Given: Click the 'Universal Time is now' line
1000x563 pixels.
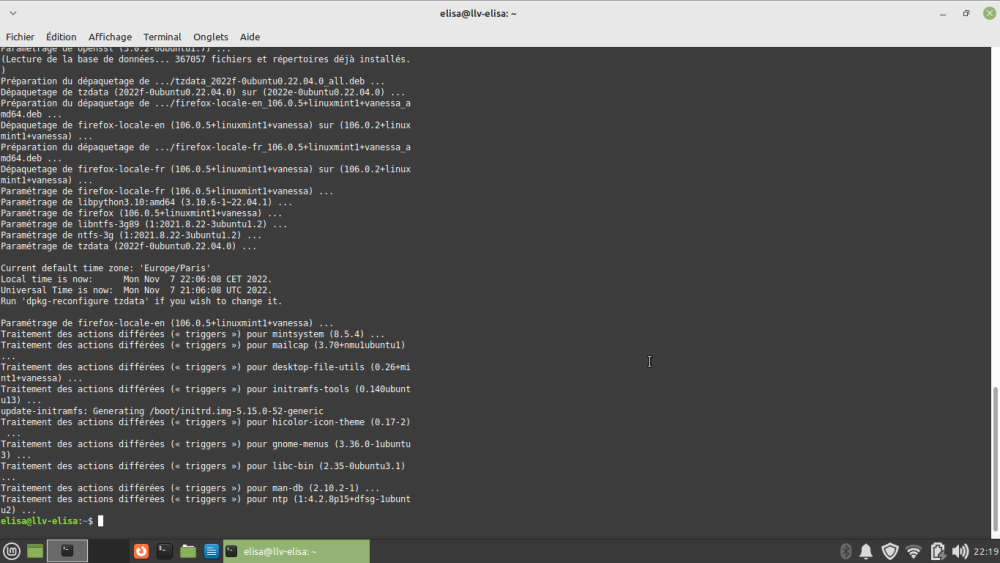Looking at the screenshot, I should (x=136, y=290).
